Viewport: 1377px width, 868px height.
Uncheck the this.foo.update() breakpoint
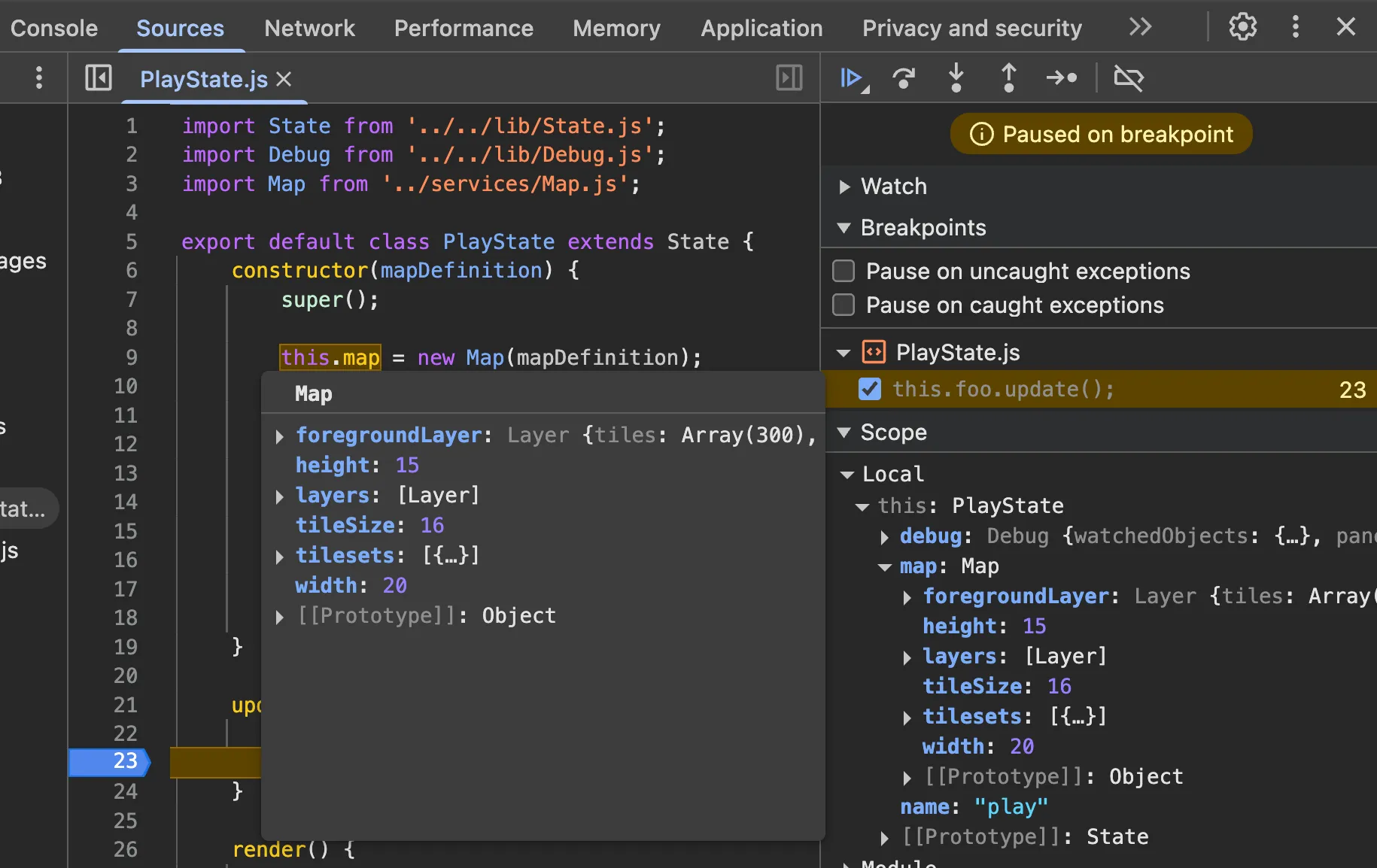click(870, 389)
